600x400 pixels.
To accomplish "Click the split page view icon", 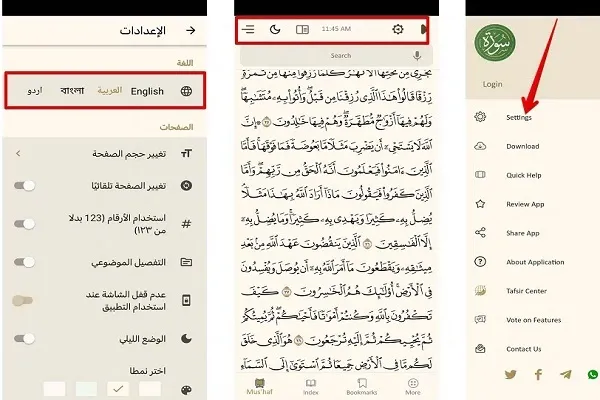I will [x=302, y=29].
